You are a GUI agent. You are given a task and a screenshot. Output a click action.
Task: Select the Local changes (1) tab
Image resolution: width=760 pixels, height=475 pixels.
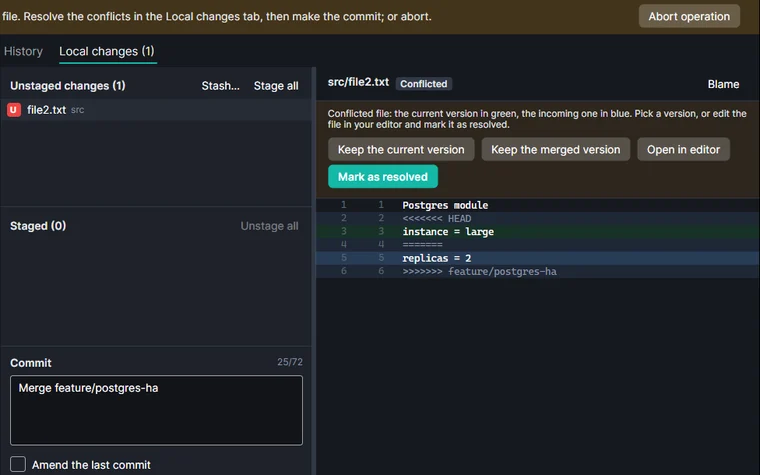[x=107, y=51]
